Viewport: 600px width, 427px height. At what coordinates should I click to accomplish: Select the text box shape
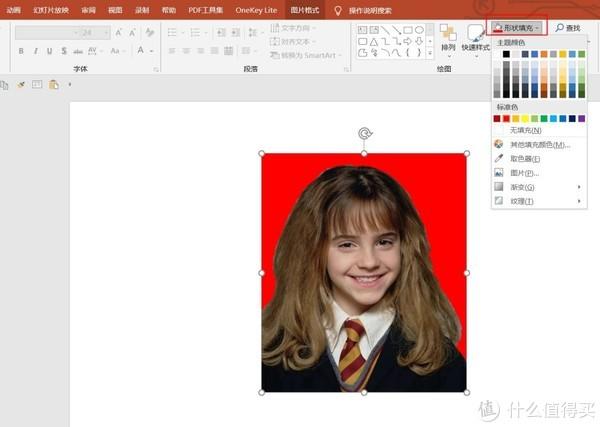coord(362,30)
